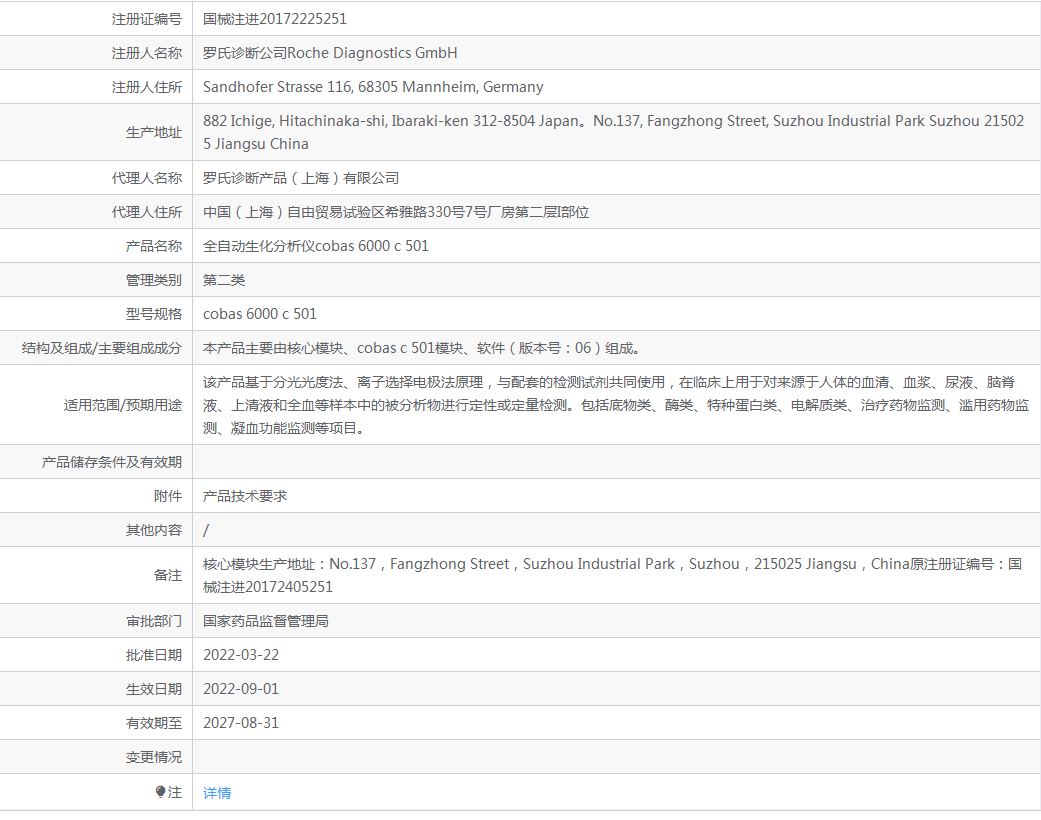
Task: Select registration number 国械注进20172225251
Action: (x=275, y=19)
